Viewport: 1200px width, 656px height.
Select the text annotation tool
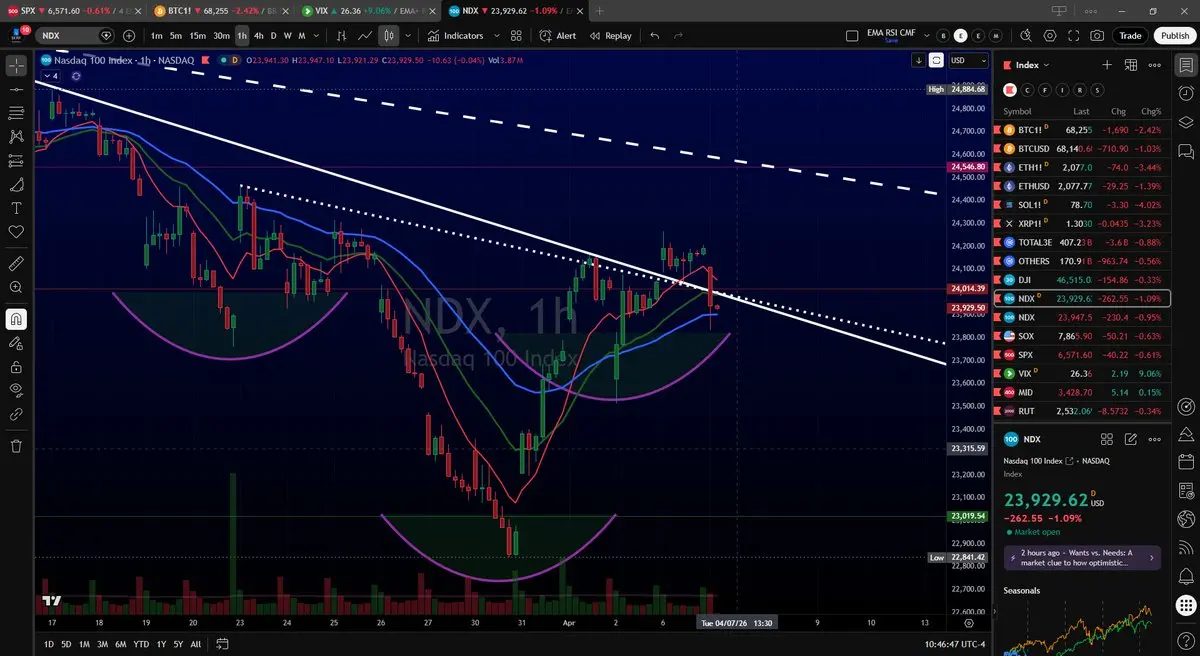[x=16, y=208]
